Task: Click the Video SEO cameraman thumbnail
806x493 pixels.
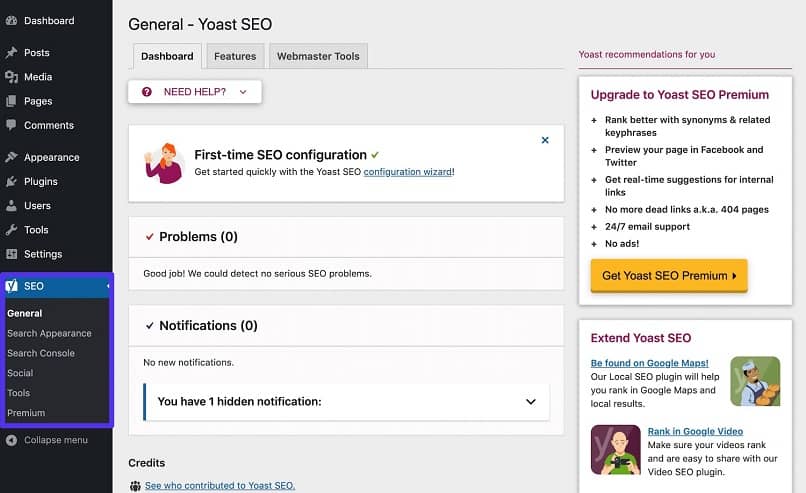Action: tap(615, 449)
